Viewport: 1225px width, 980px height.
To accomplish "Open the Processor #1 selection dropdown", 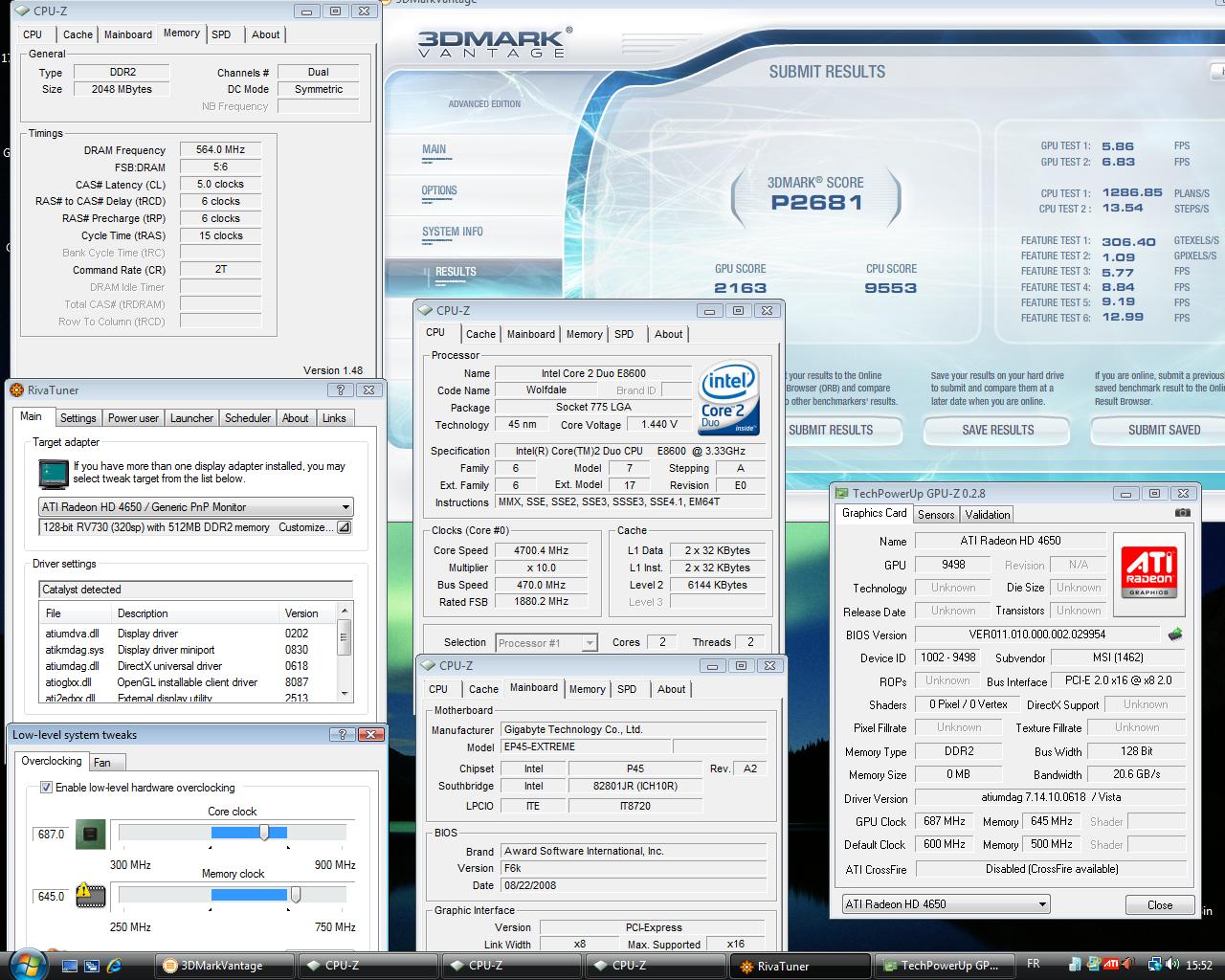I will 546,643.
